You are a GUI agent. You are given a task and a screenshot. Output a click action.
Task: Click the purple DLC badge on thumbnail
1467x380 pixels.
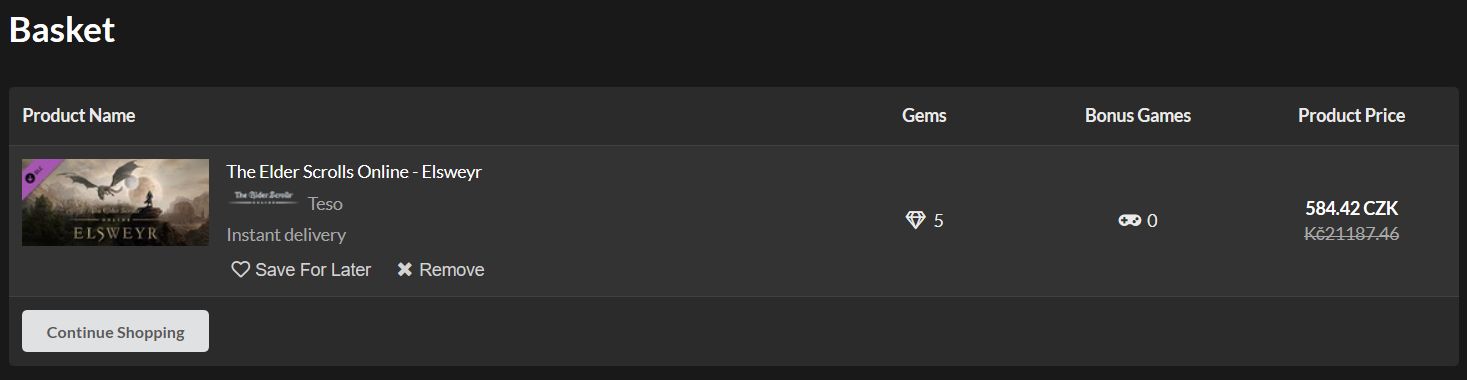click(38, 174)
